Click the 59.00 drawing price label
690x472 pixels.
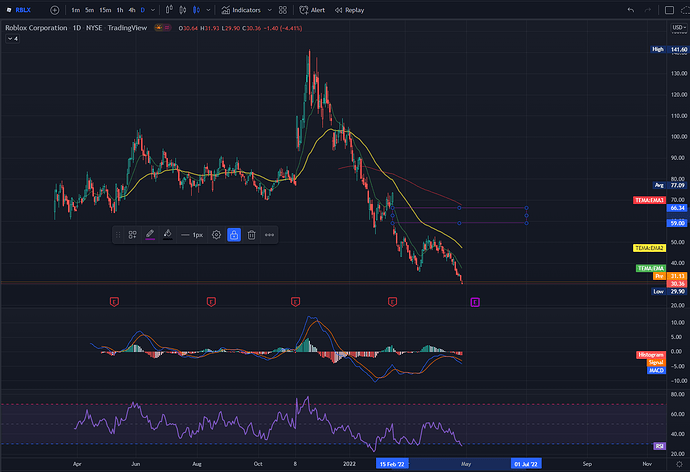677,223
